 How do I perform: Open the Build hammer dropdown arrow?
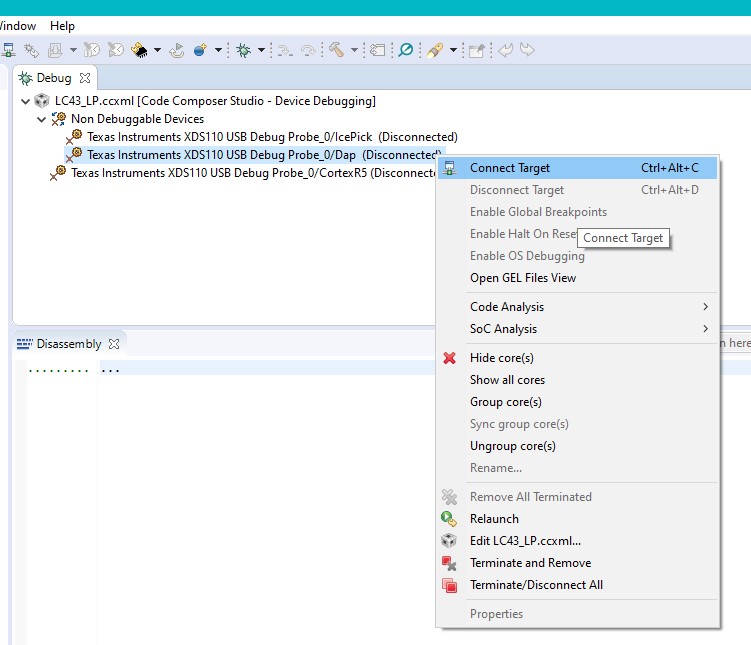(x=354, y=50)
